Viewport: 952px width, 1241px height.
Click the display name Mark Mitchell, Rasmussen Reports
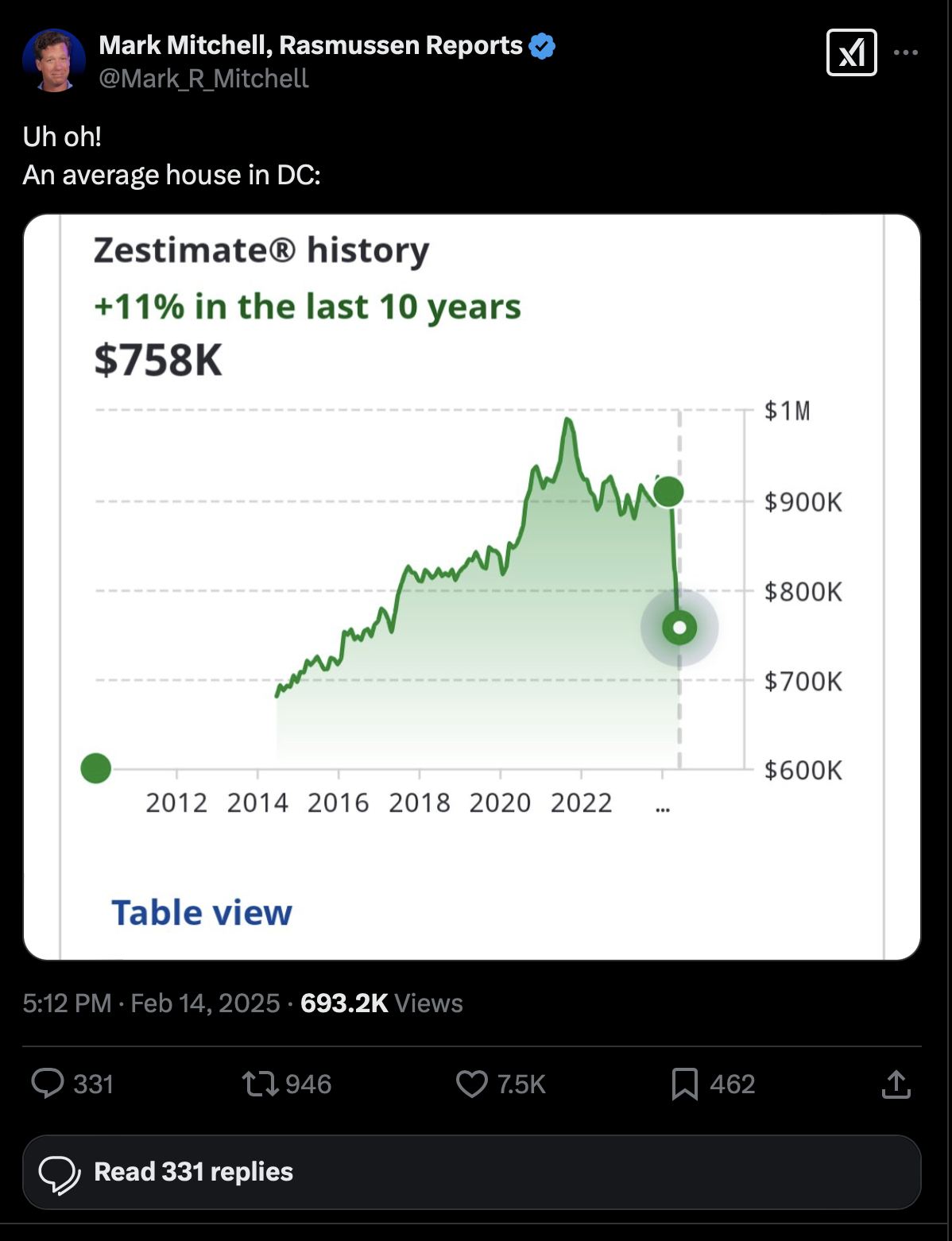(x=311, y=46)
